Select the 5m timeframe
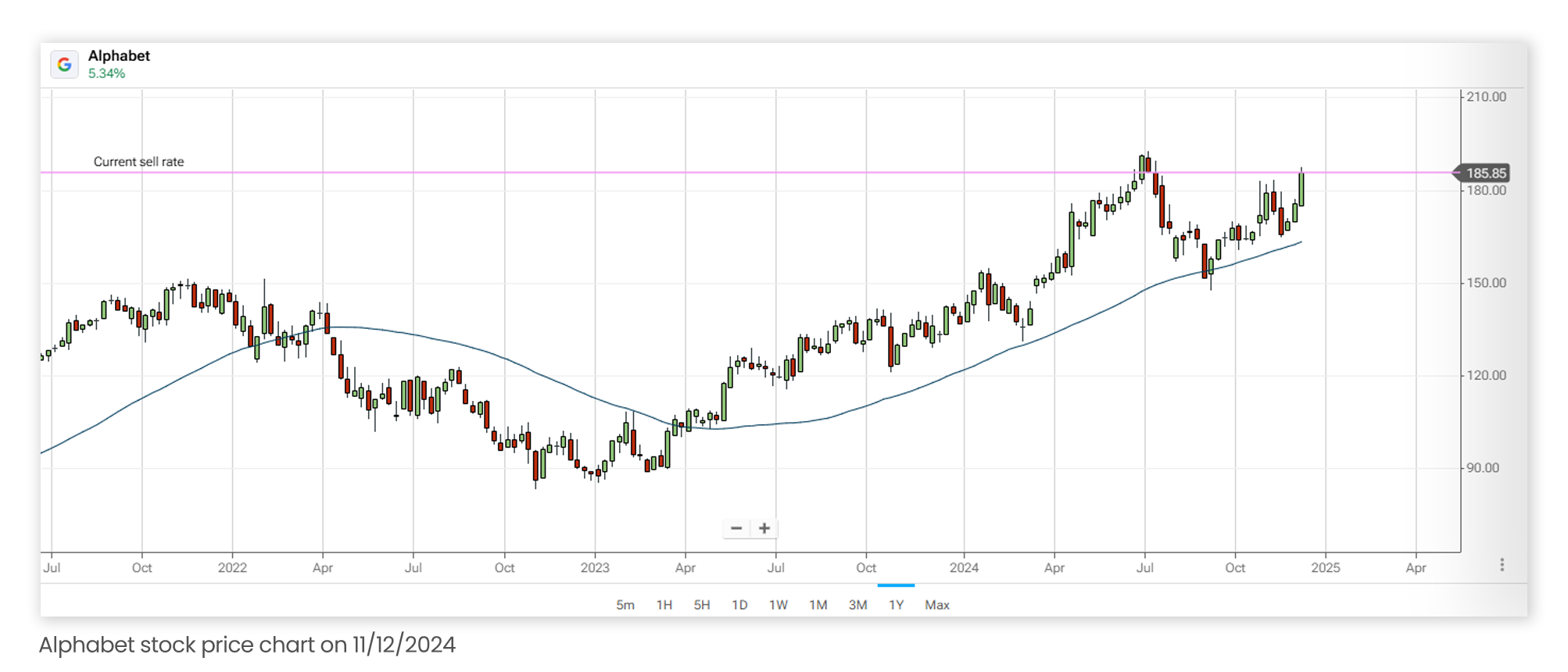The image size is (1568, 672). click(x=625, y=605)
